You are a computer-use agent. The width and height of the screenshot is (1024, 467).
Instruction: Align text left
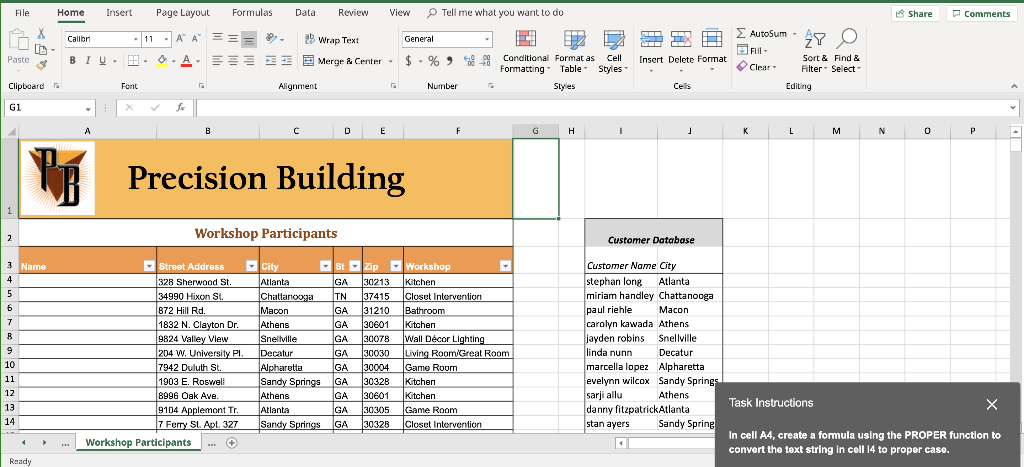(217, 61)
